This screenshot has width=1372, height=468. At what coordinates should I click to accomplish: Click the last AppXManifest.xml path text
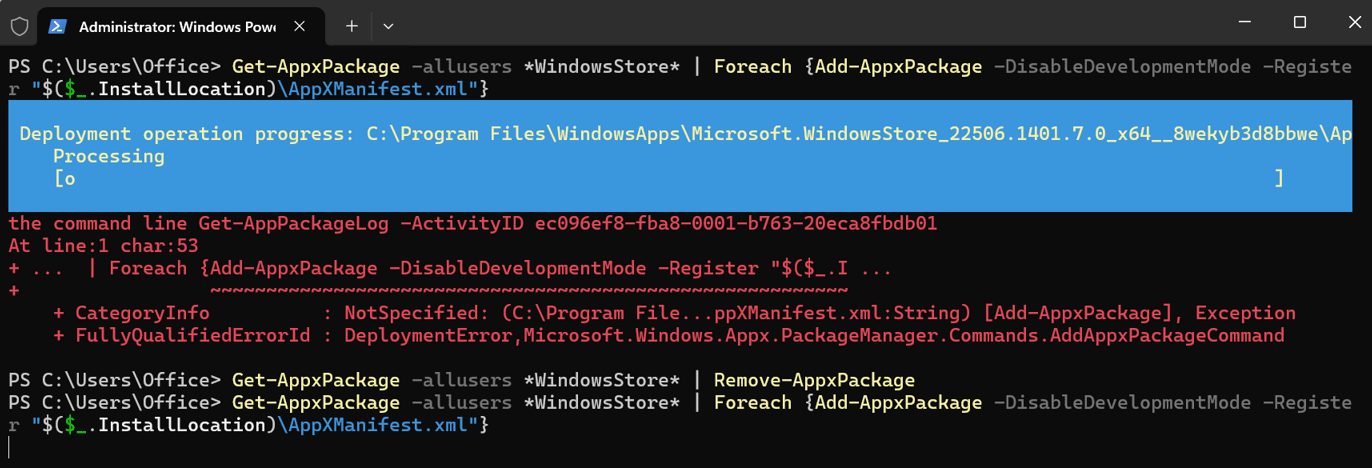pyautogui.click(x=377, y=425)
